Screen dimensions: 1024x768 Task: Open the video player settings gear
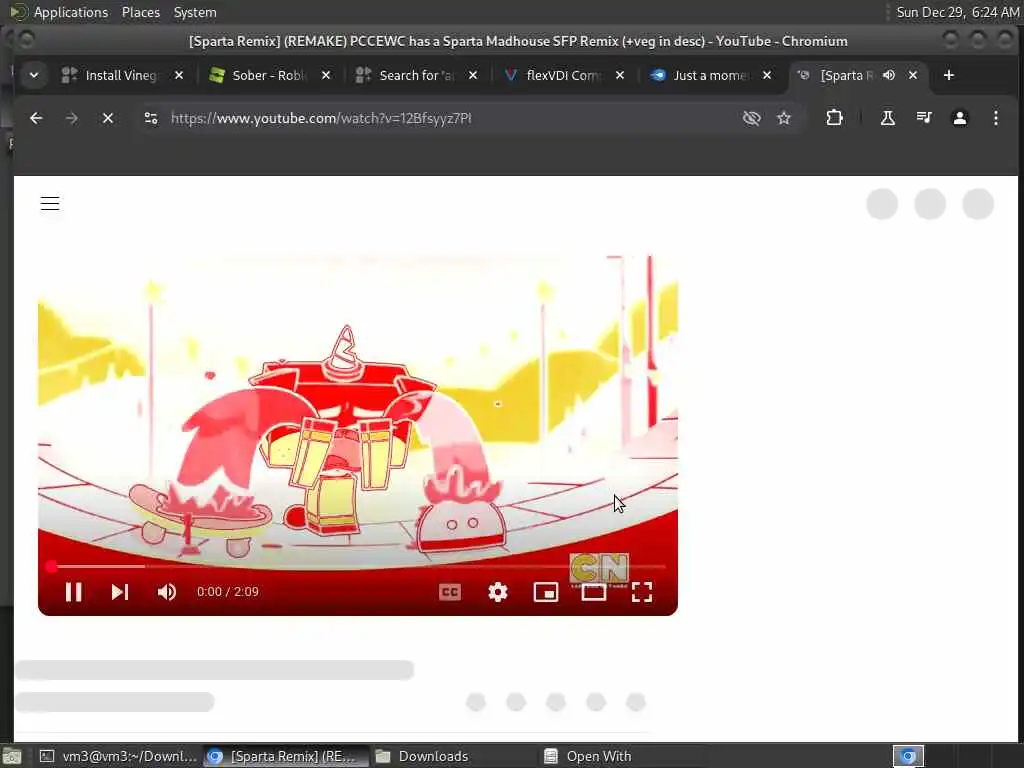pyautogui.click(x=498, y=592)
